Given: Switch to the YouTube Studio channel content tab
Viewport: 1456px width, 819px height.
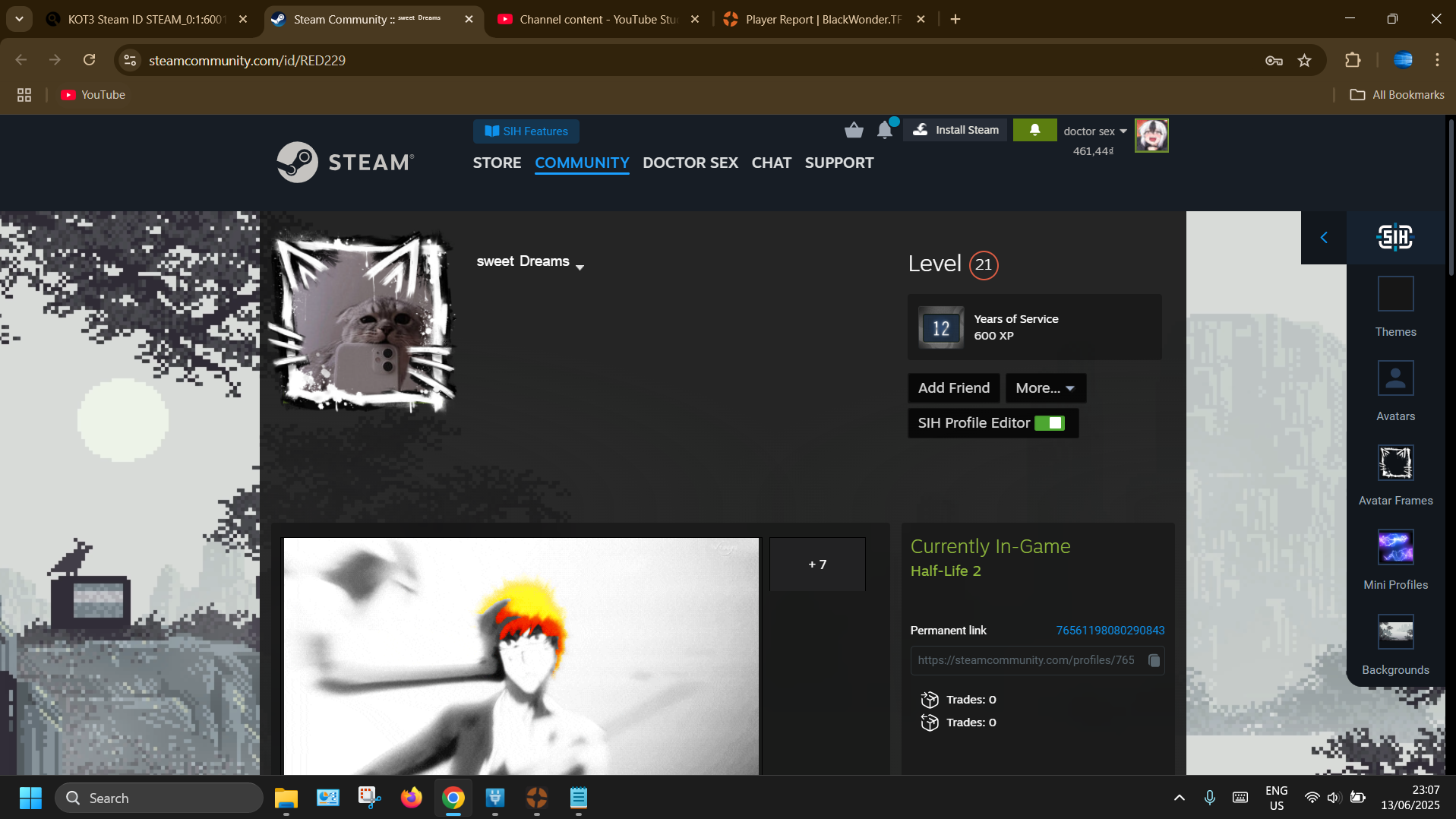Looking at the screenshot, I should 599,19.
